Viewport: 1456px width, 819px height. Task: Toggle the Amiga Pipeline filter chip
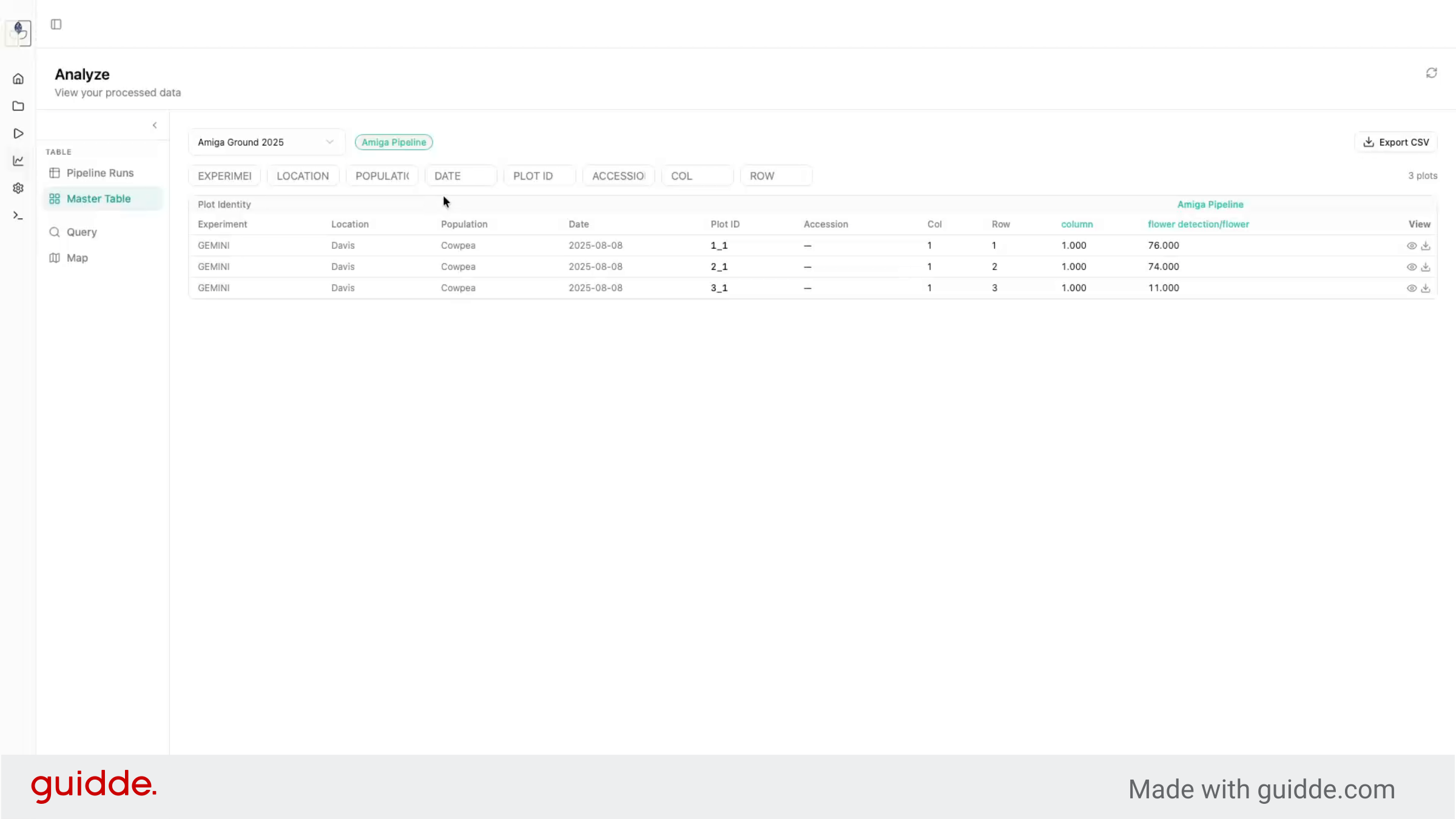click(394, 142)
